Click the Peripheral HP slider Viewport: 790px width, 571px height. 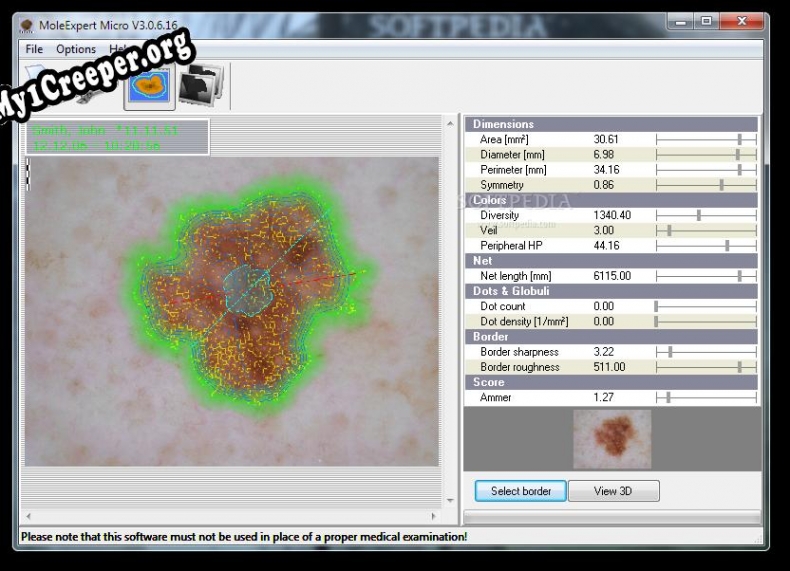click(727, 245)
